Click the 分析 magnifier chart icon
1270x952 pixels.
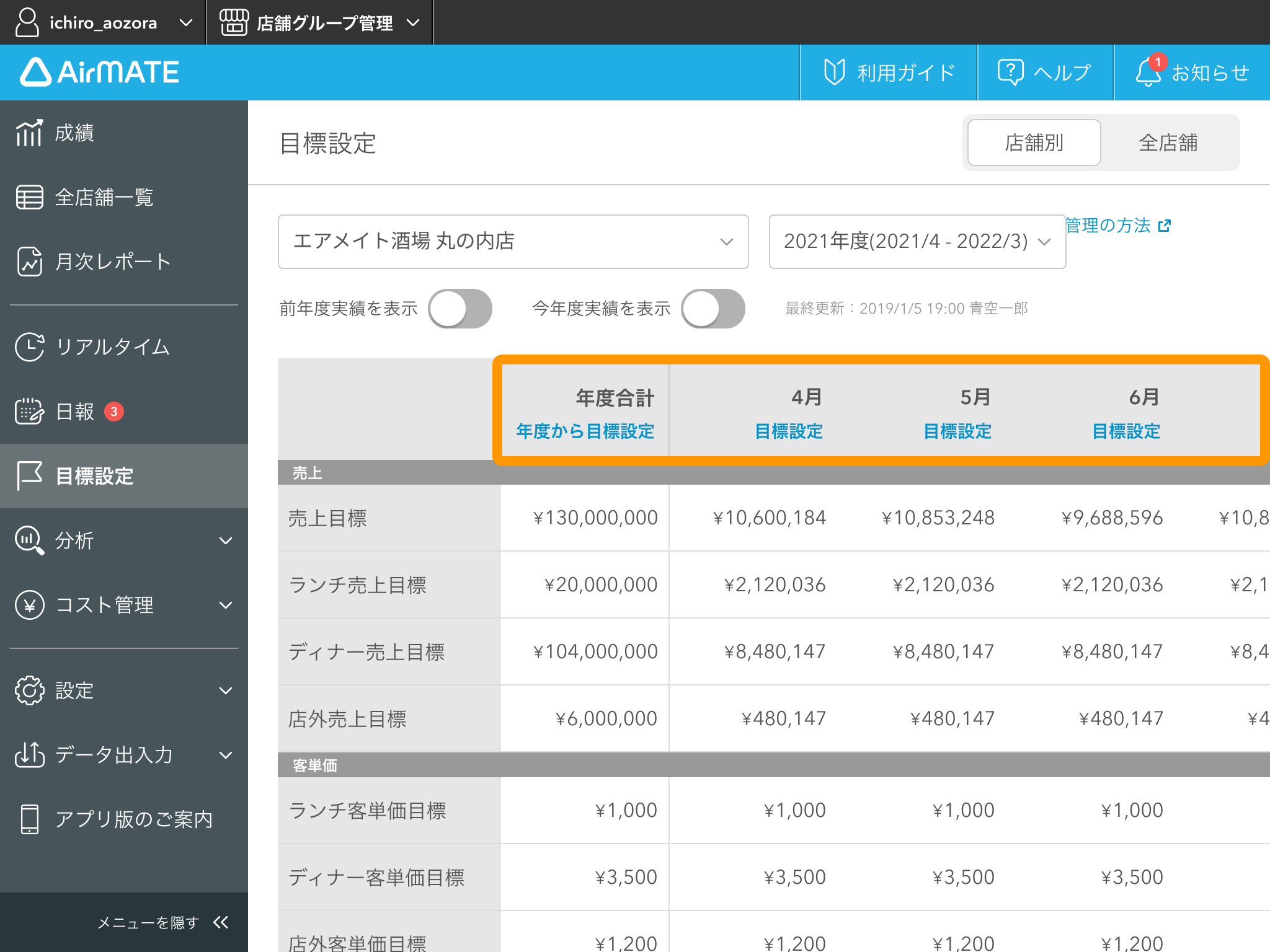pos(29,540)
